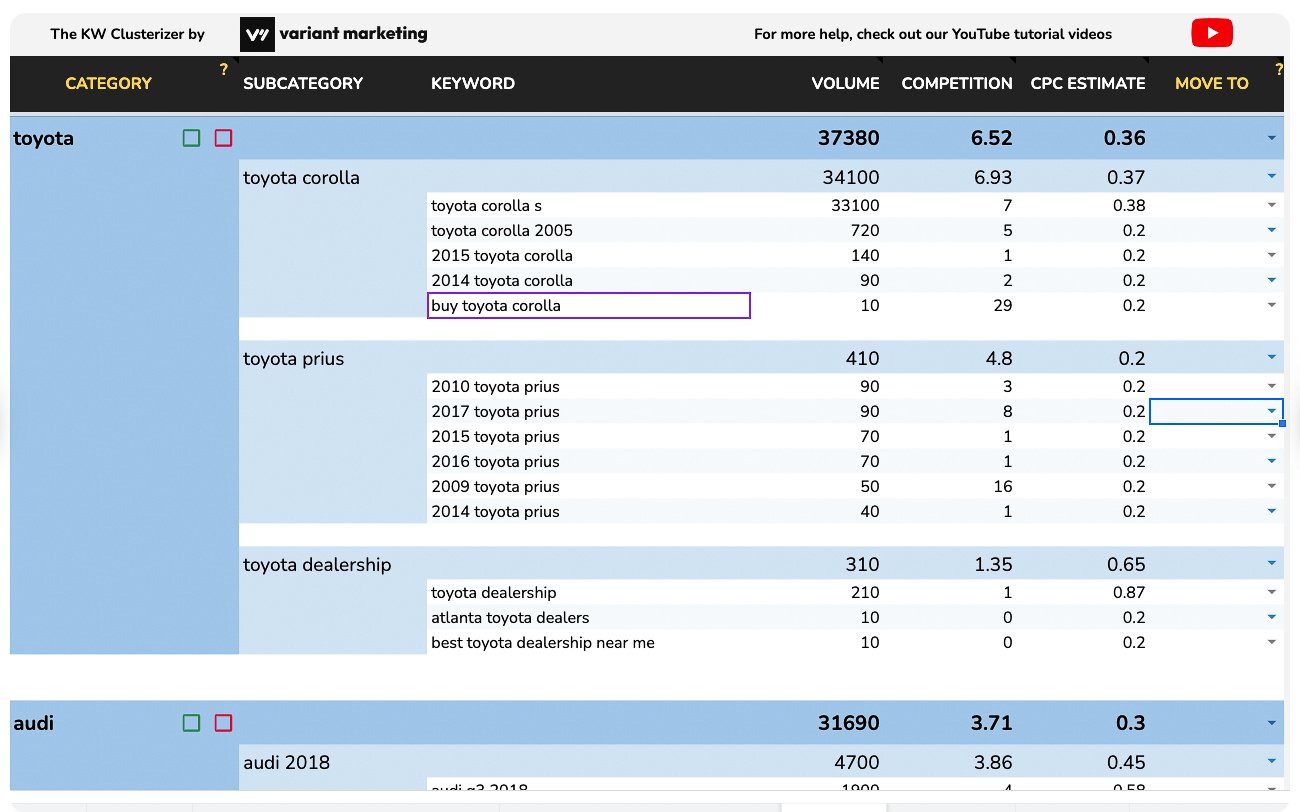
Task: Tick the red checkbox for toyota category
Action: pyautogui.click(x=223, y=138)
